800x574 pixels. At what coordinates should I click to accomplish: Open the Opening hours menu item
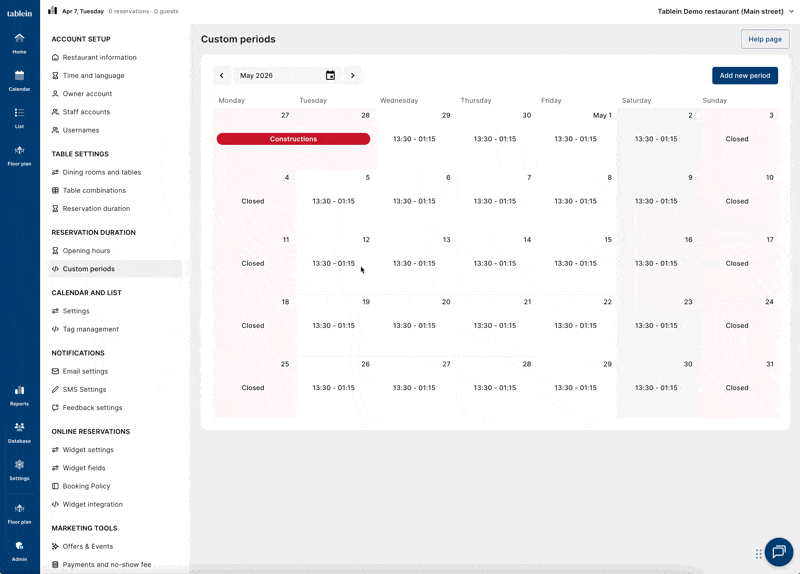point(86,251)
